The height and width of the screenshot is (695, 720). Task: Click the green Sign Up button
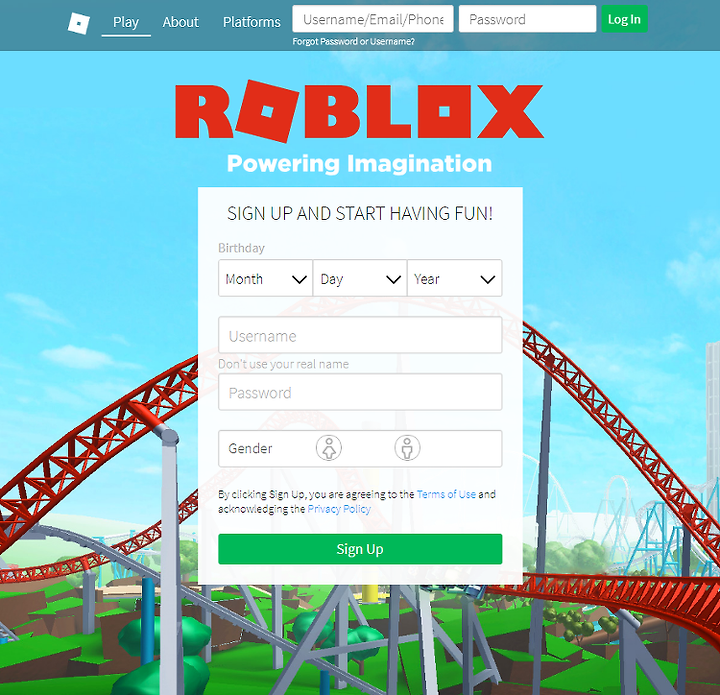360,549
